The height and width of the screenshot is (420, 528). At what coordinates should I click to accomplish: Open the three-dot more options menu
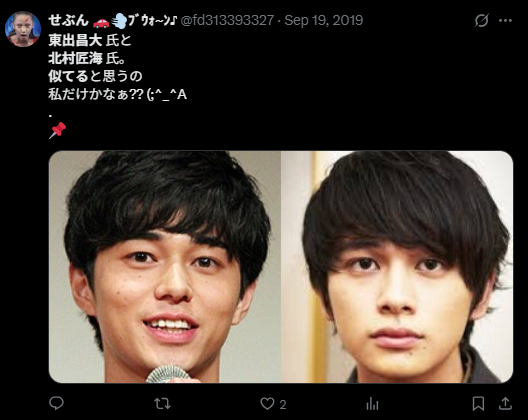coord(505,21)
